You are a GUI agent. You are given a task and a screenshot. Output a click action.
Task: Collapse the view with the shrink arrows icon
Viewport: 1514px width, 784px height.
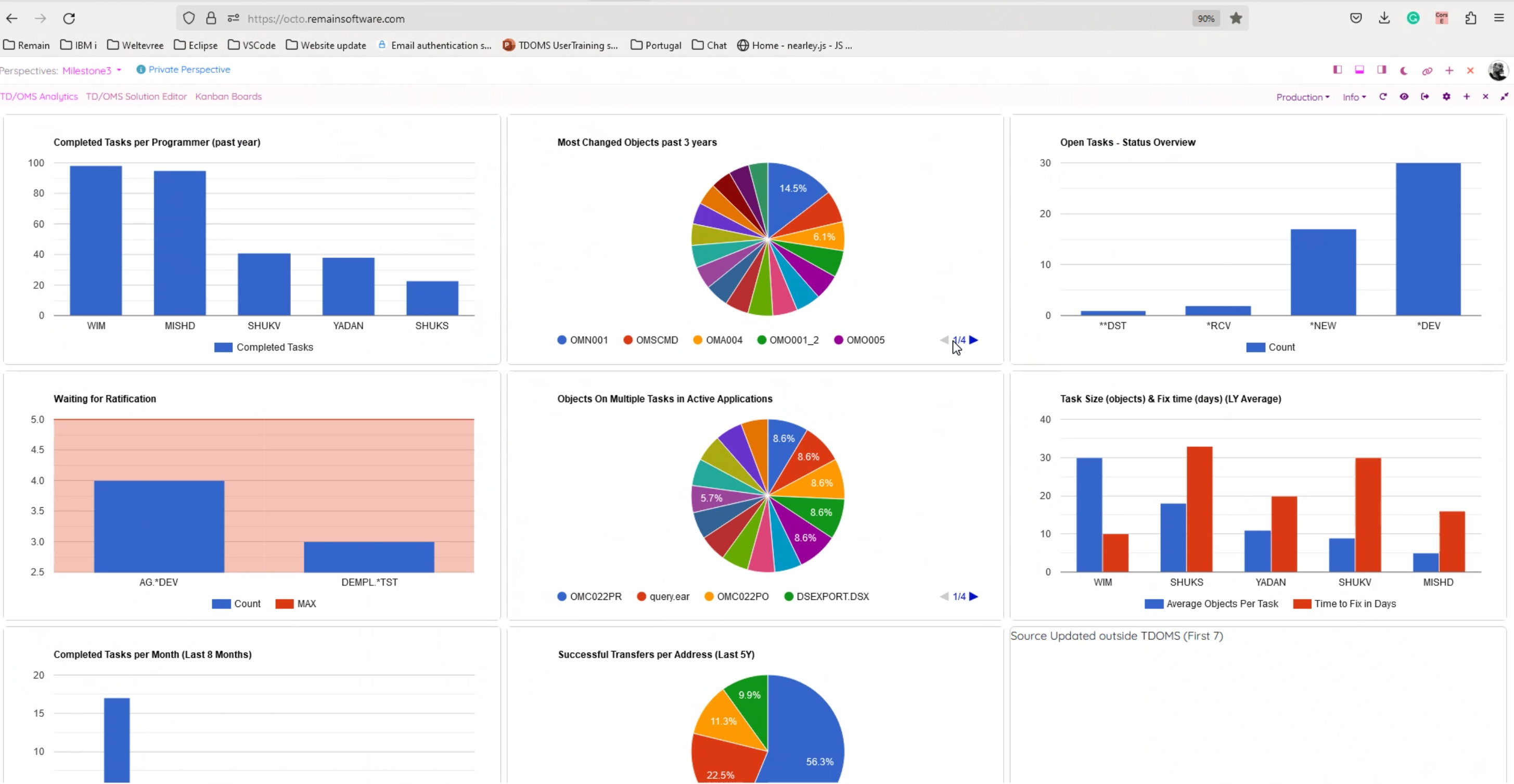pos(1505,96)
